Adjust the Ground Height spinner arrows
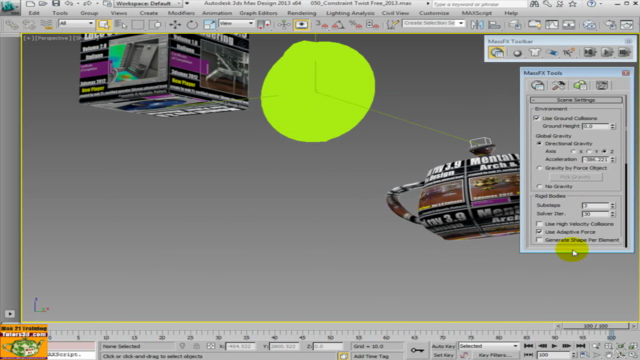 click(x=613, y=127)
